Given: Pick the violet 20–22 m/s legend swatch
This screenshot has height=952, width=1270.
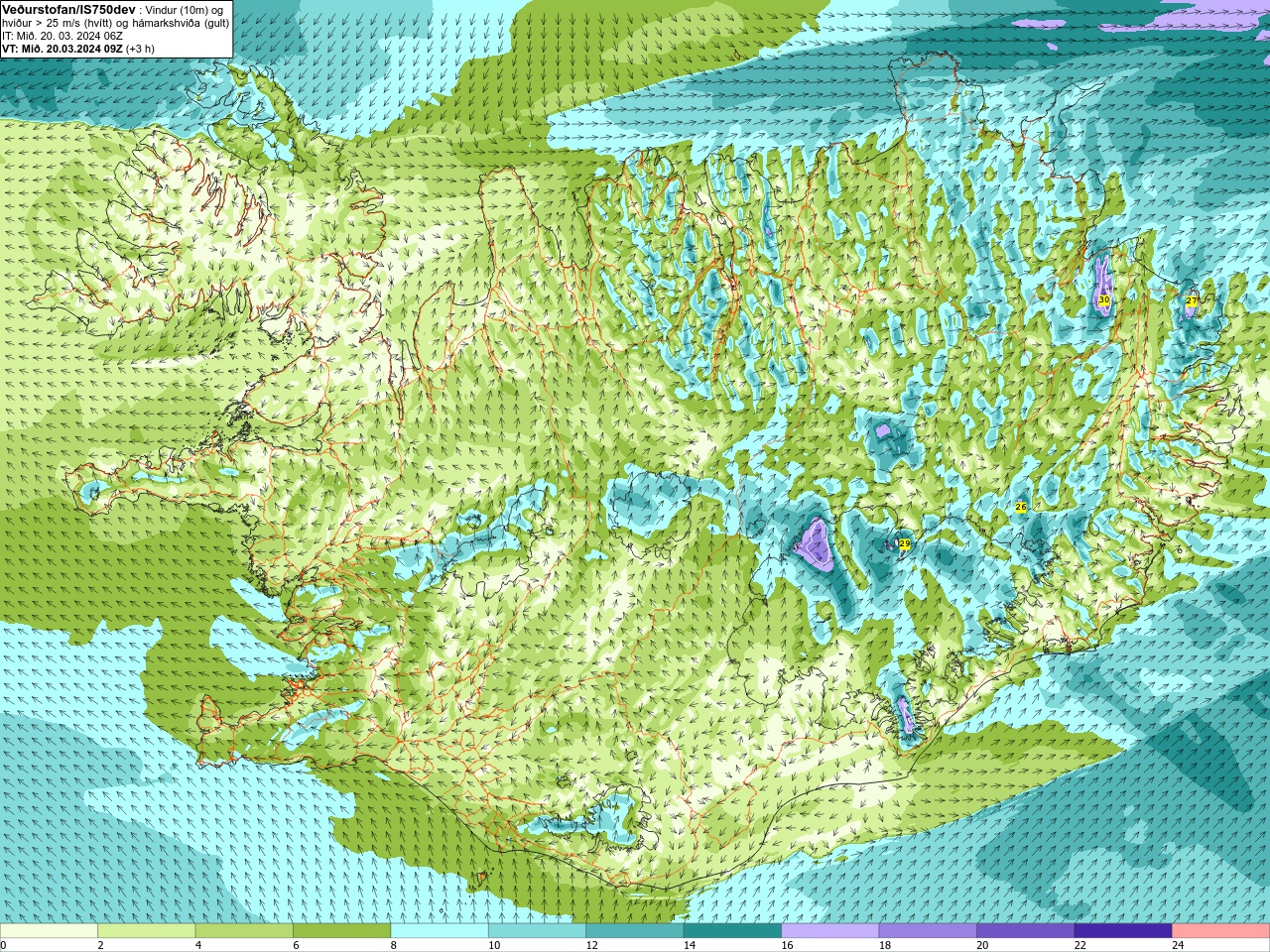Looking at the screenshot, I should tap(1025, 931).
